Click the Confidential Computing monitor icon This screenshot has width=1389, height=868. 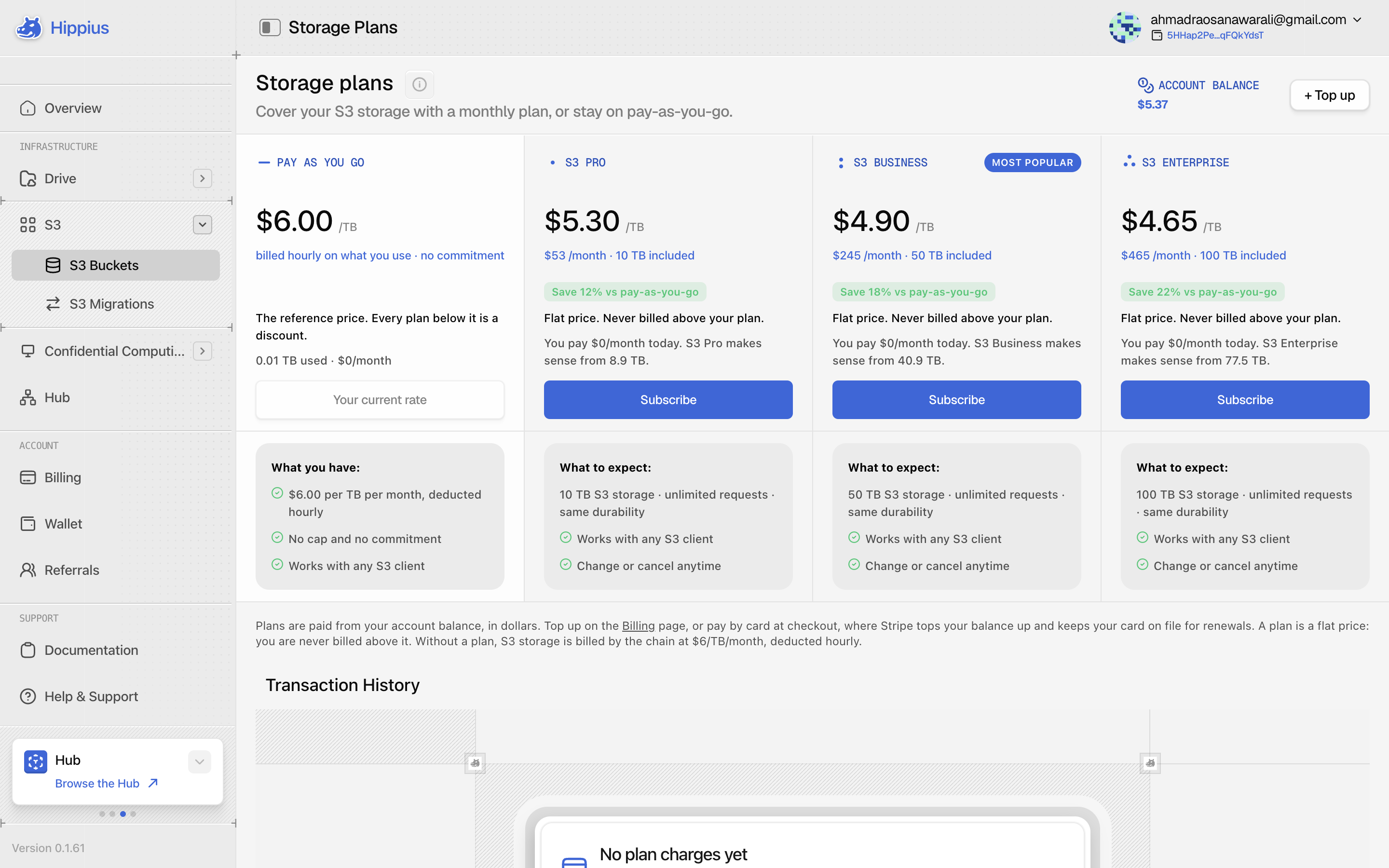27,351
